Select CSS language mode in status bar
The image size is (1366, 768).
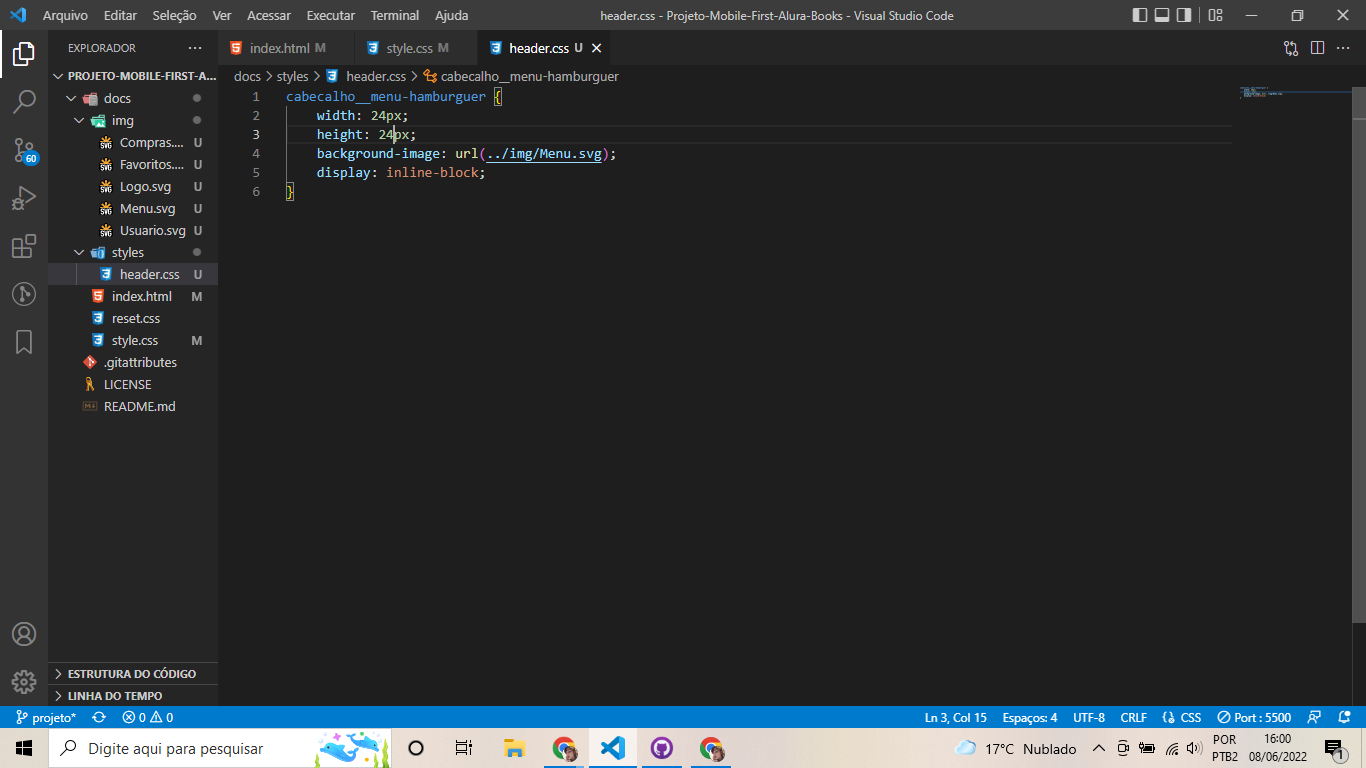[1182, 717]
